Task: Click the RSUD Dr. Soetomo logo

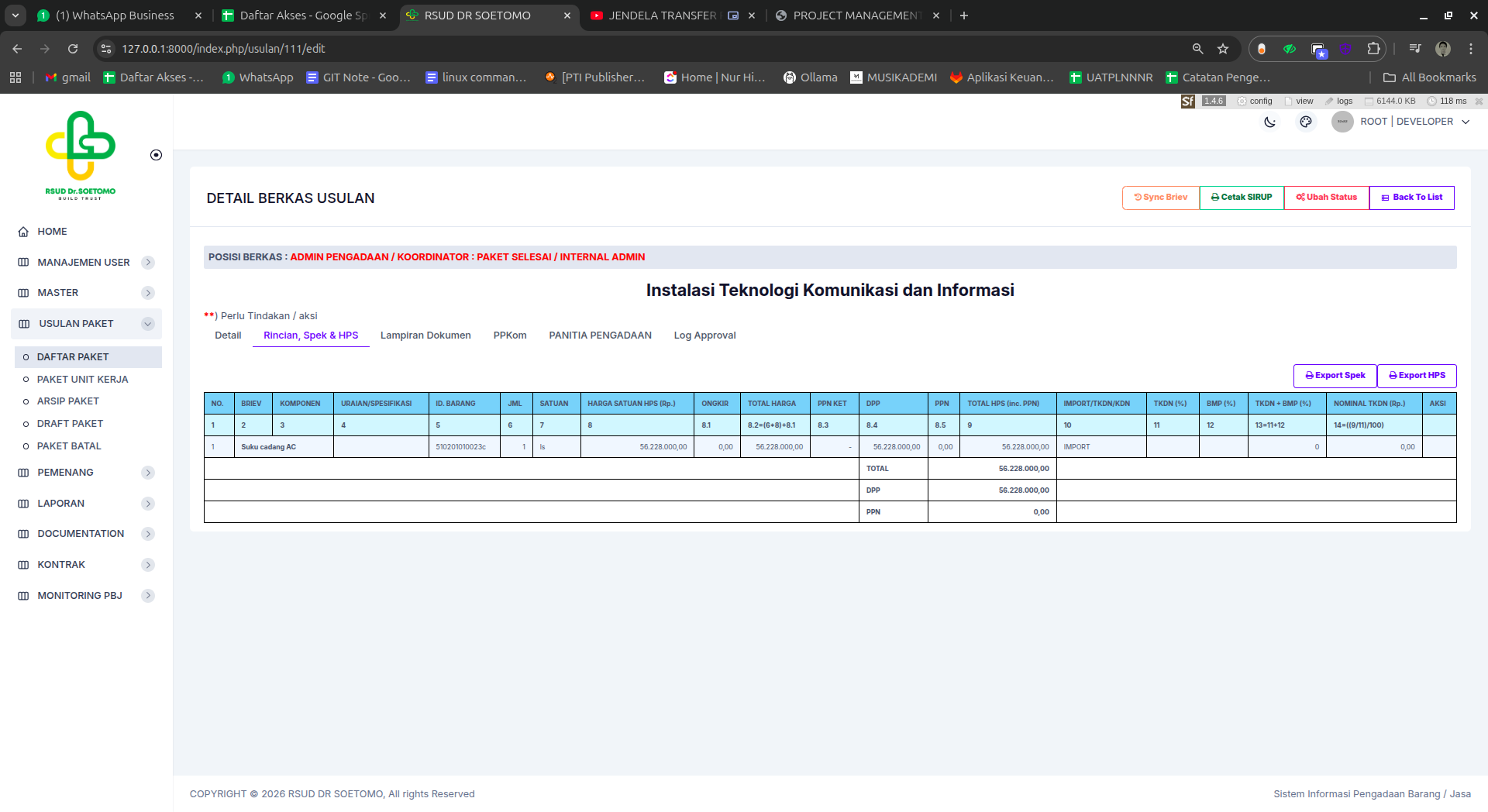Action: point(81,155)
